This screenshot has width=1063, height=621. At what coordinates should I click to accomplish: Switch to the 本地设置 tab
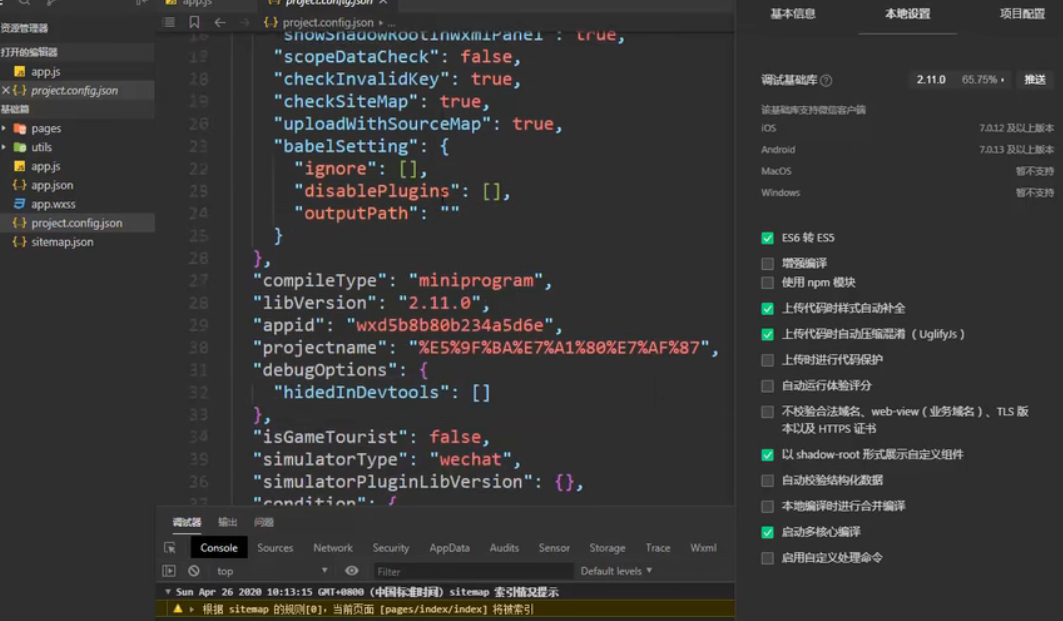click(x=907, y=14)
